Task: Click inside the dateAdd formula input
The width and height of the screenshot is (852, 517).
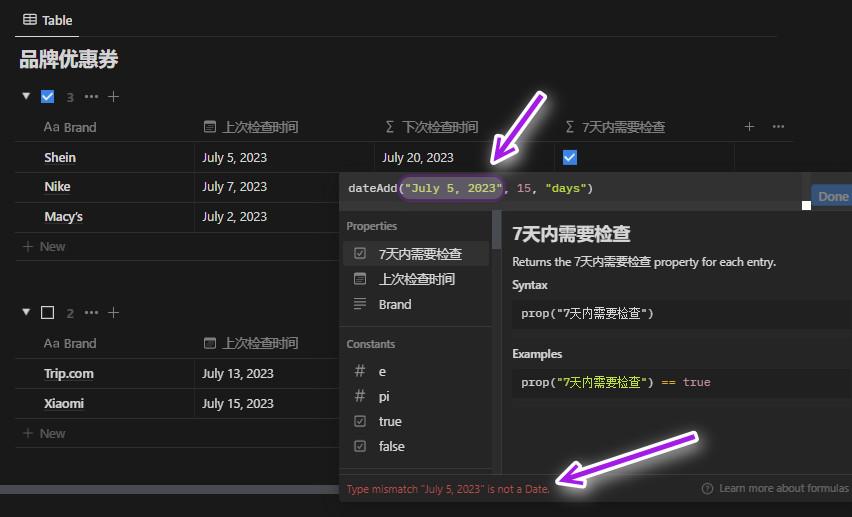Action: pos(571,189)
